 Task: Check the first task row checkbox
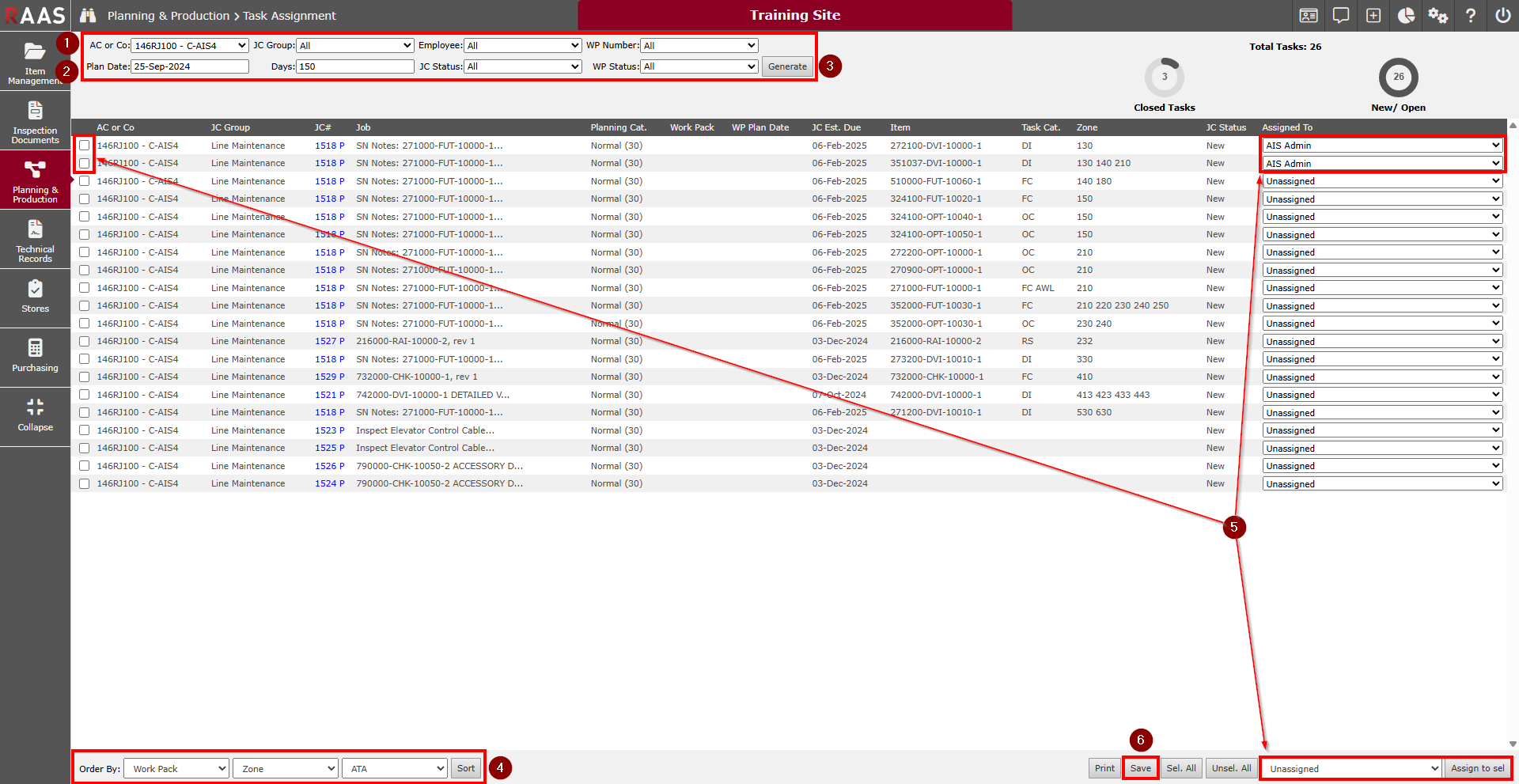point(85,146)
